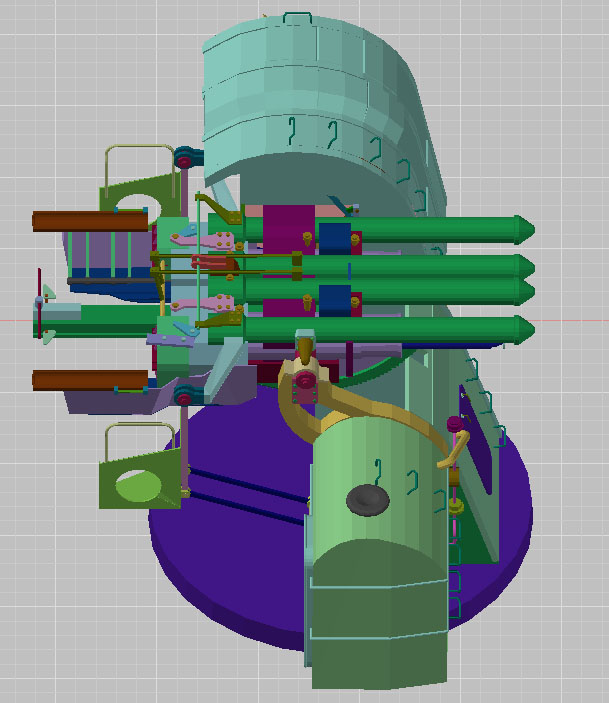Click the magenta knob above the tan lever
609x703 pixels.
click(455, 423)
